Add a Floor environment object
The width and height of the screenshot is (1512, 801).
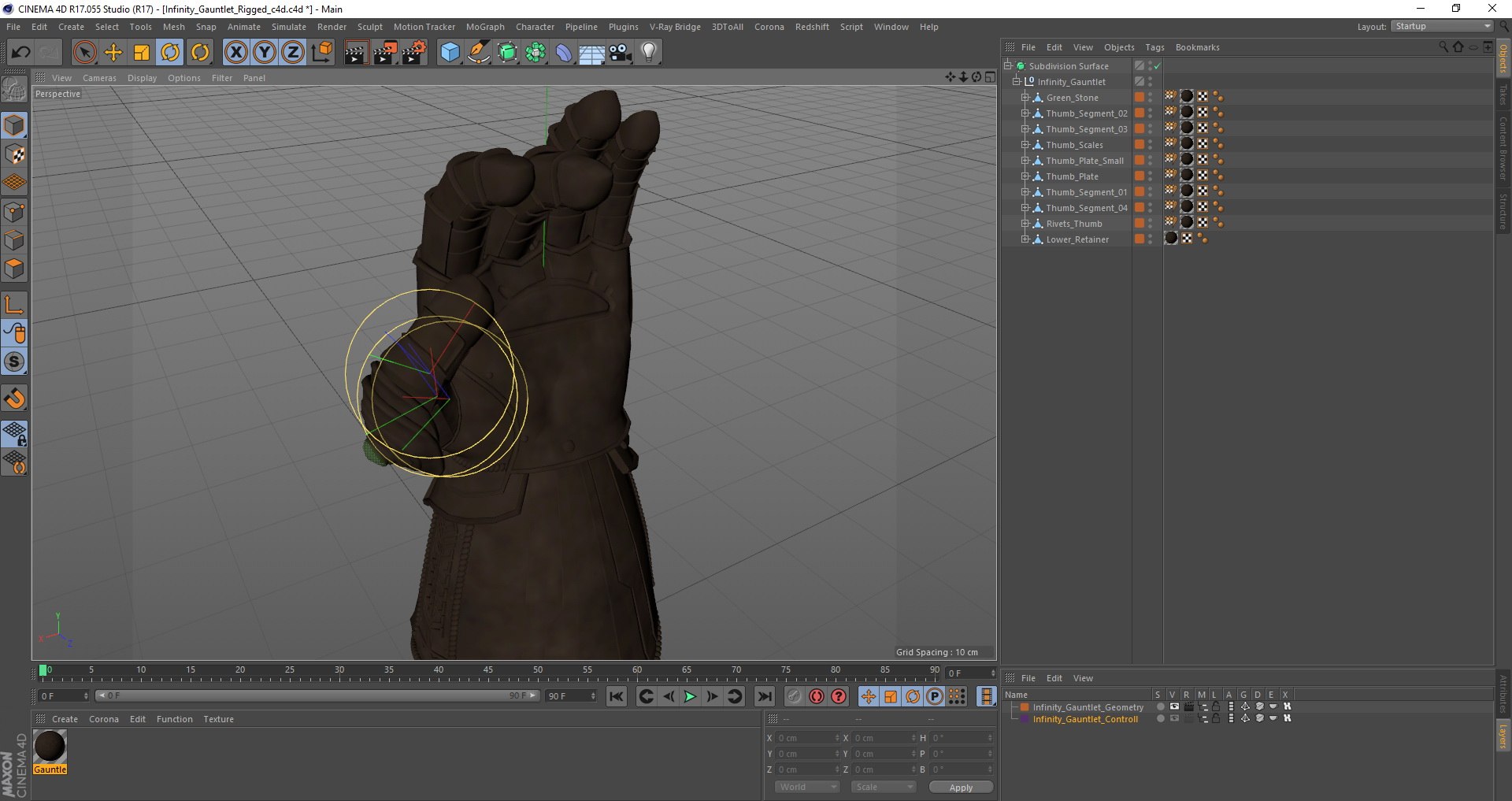click(x=591, y=53)
